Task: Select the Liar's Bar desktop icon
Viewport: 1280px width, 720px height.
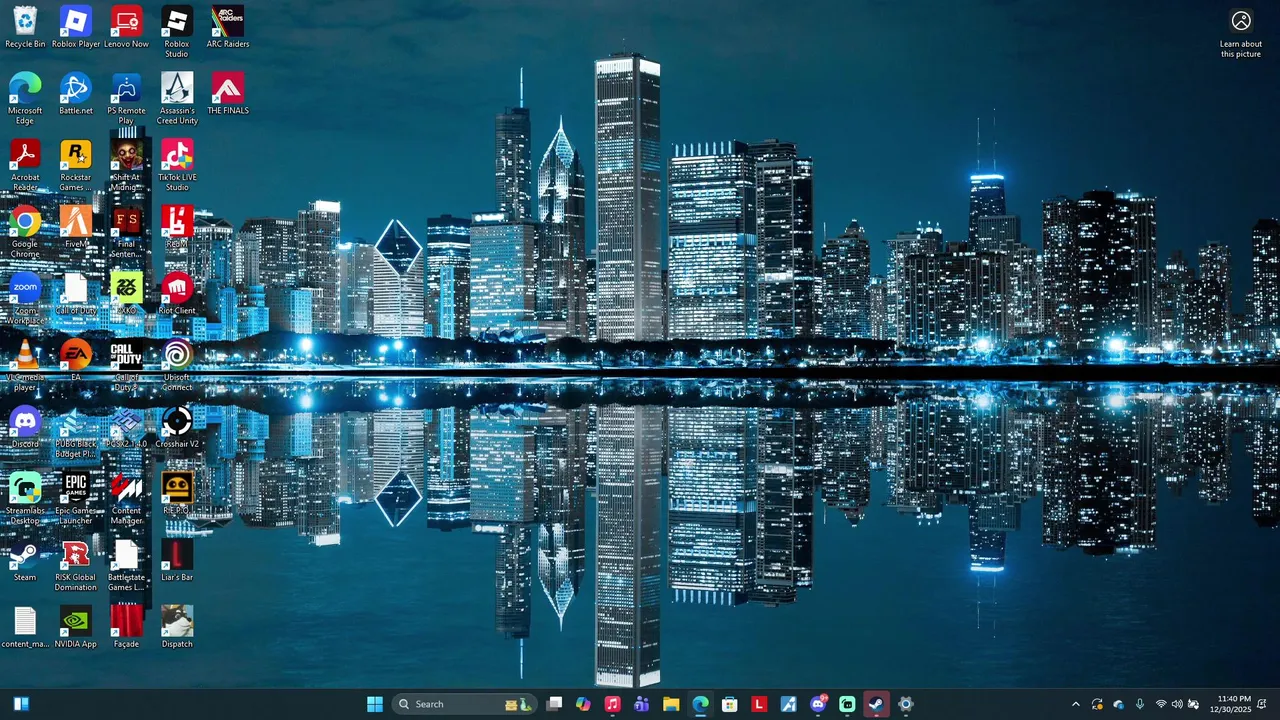Action: 177,561
